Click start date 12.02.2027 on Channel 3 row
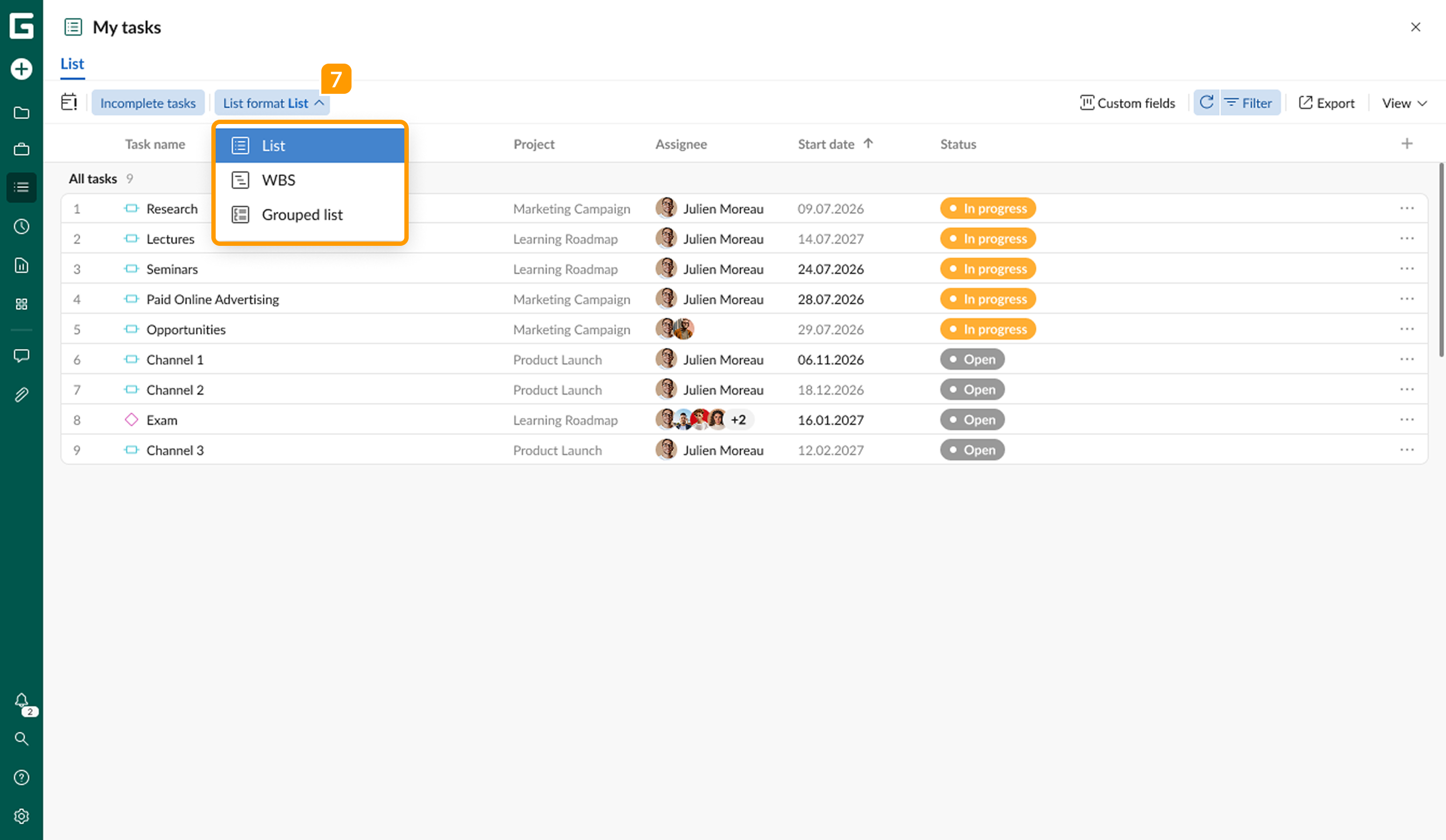 [830, 450]
